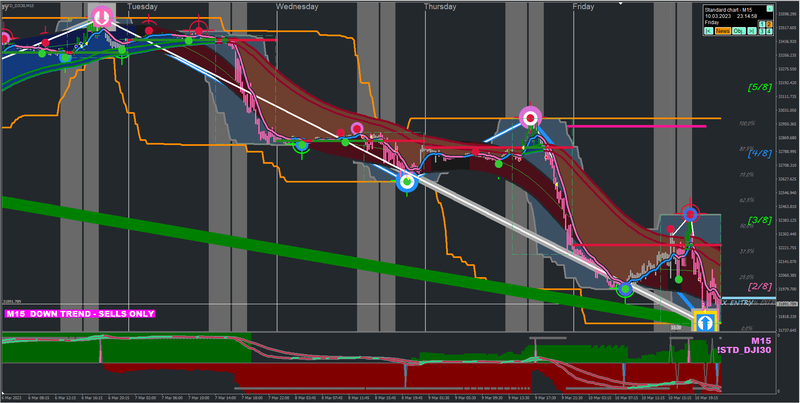Select layout number 1 in chart panel
This screenshot has width=800, height=403.
coord(762,24)
